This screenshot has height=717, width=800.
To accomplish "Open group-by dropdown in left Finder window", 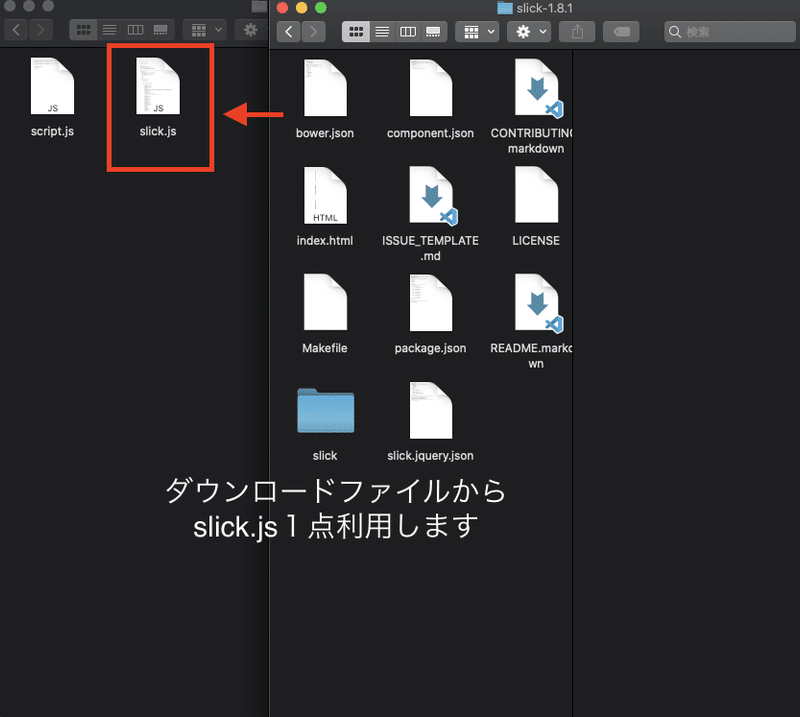I will pyautogui.click(x=205, y=30).
